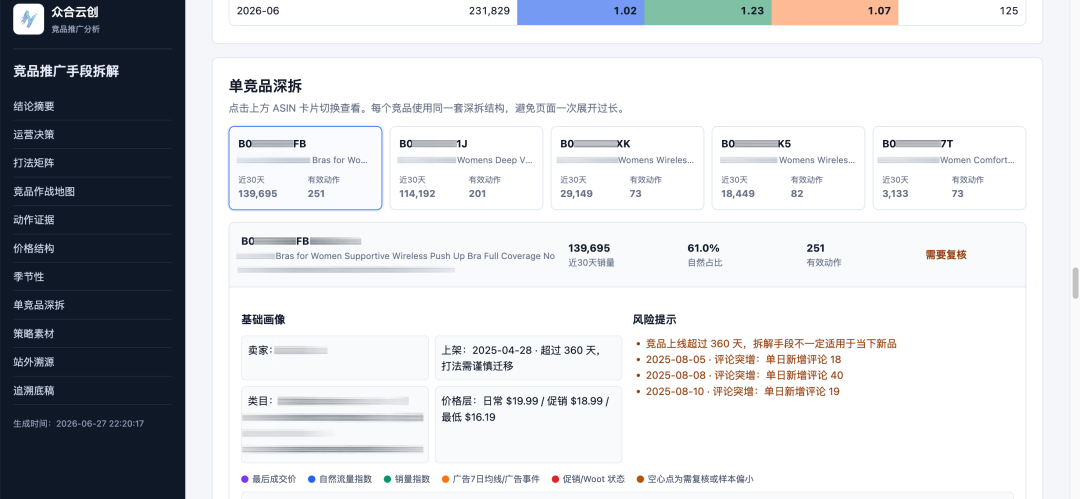Screen dimensions: 1080x499
Task: Click the 61.0% 自然占比 value
Action: pos(703,248)
